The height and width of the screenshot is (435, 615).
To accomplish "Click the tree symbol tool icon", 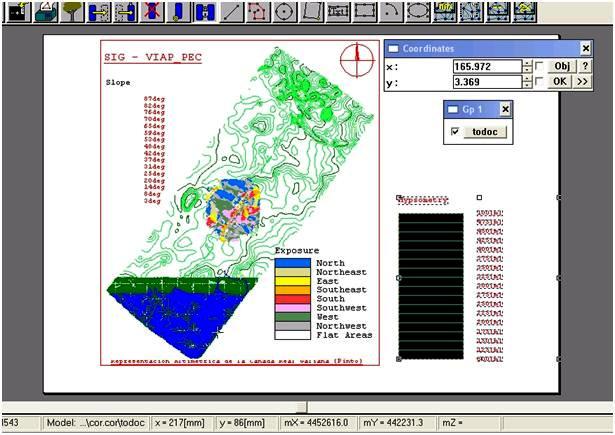I will [x=72, y=12].
